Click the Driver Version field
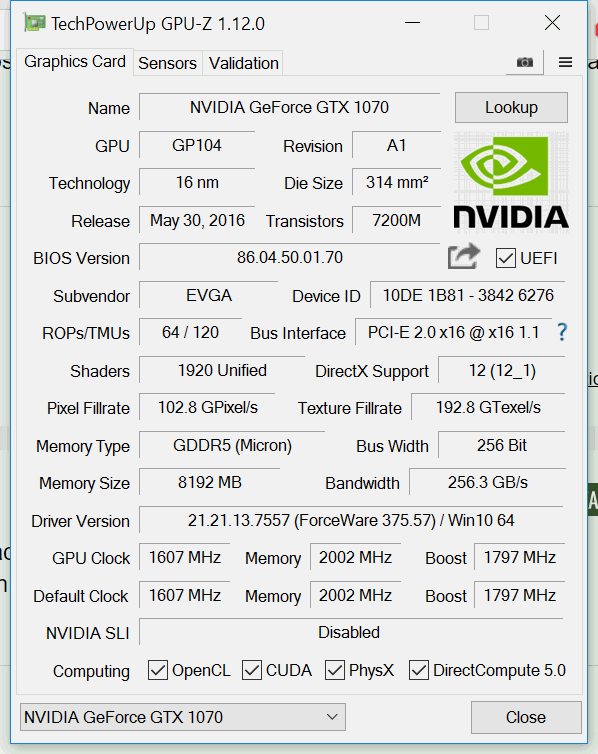 351,520
